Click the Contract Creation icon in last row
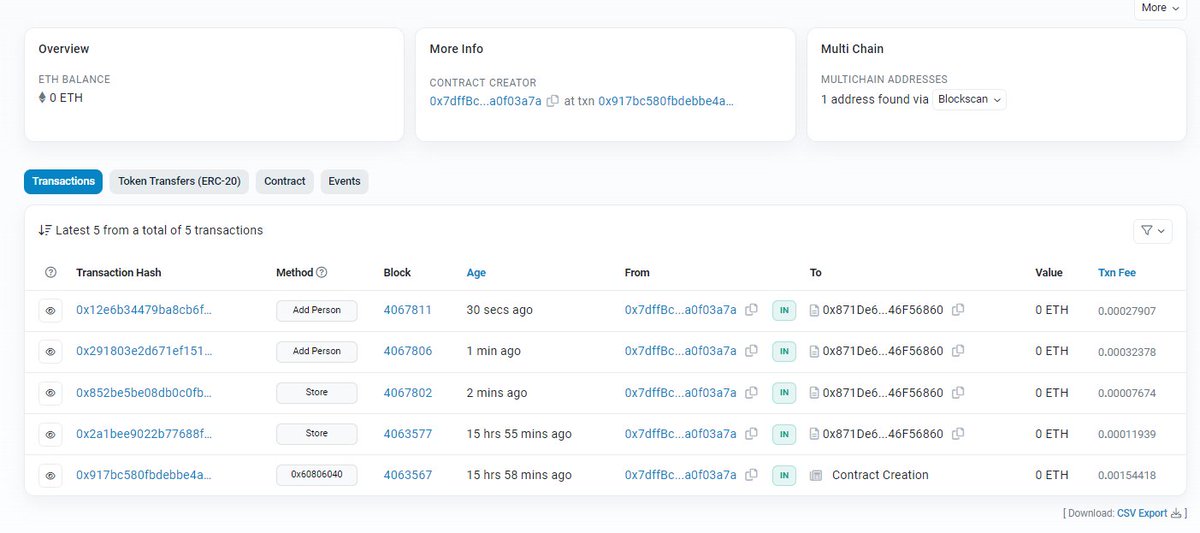Image resolution: width=1200 pixels, height=533 pixels. pos(816,475)
